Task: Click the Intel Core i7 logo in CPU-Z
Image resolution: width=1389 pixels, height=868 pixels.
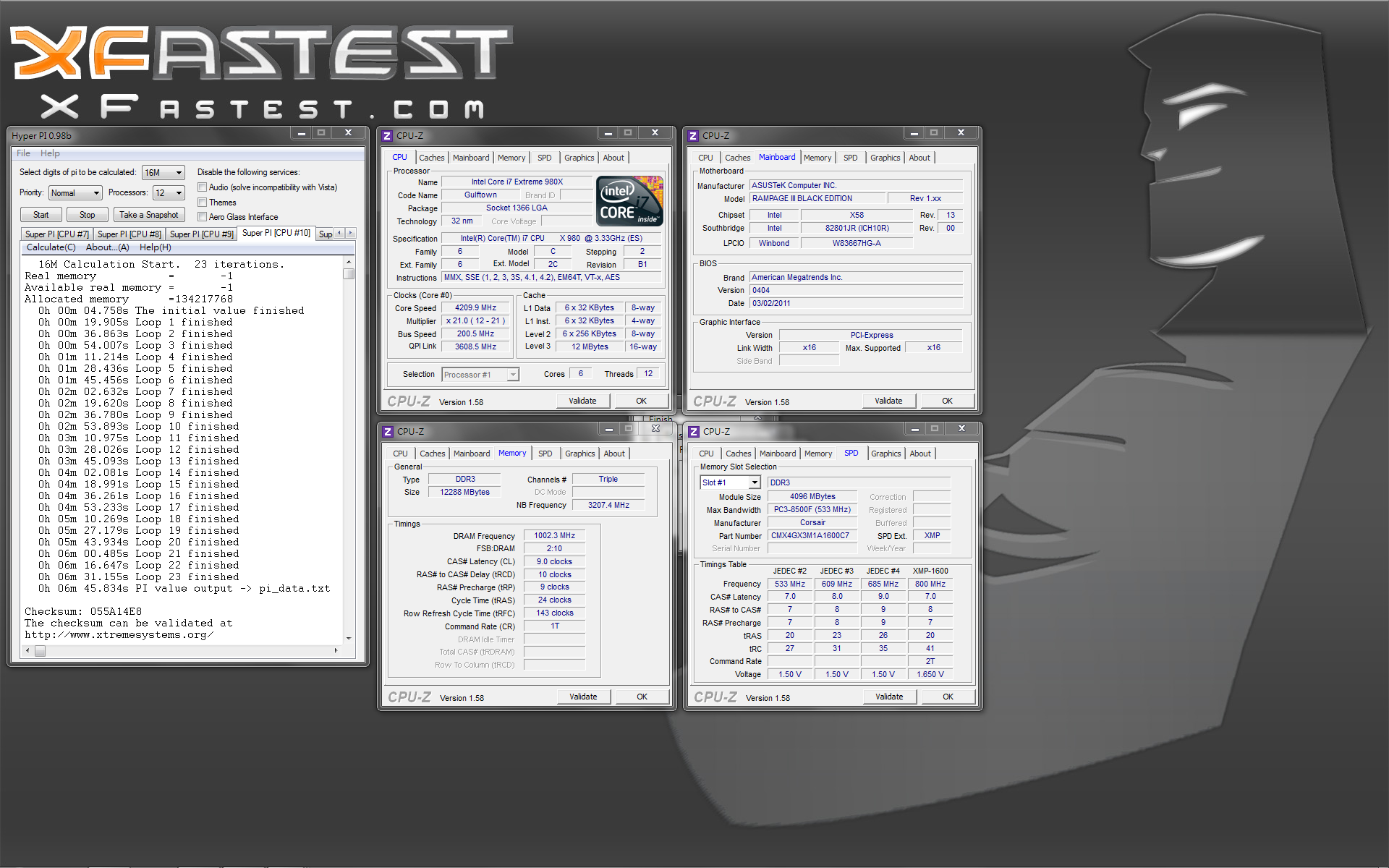Action: click(x=629, y=201)
